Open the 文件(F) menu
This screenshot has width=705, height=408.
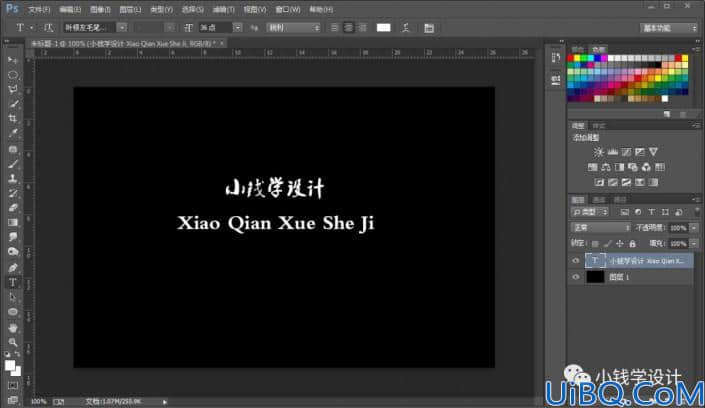[39, 9]
